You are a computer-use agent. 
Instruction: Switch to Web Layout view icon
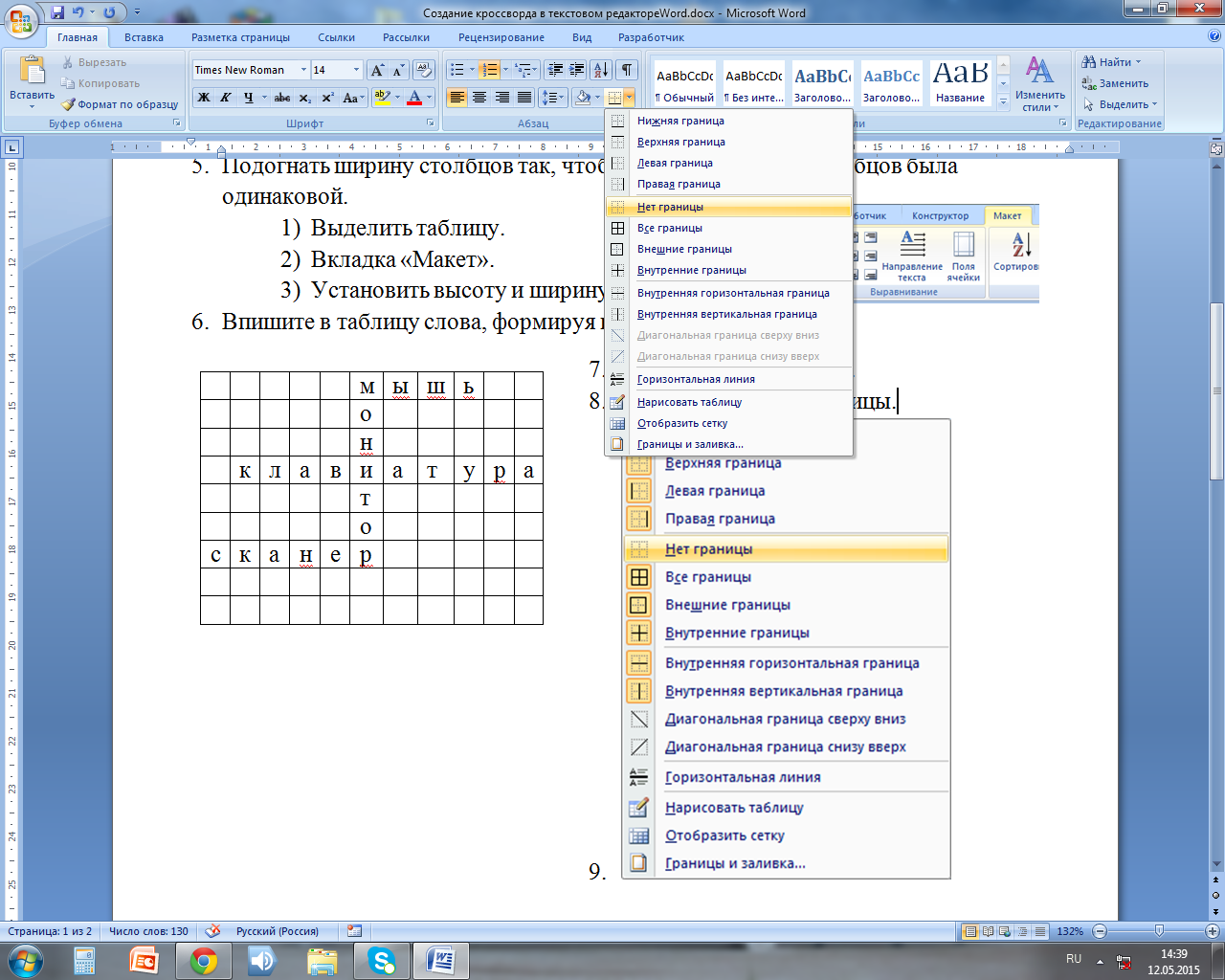1005,931
